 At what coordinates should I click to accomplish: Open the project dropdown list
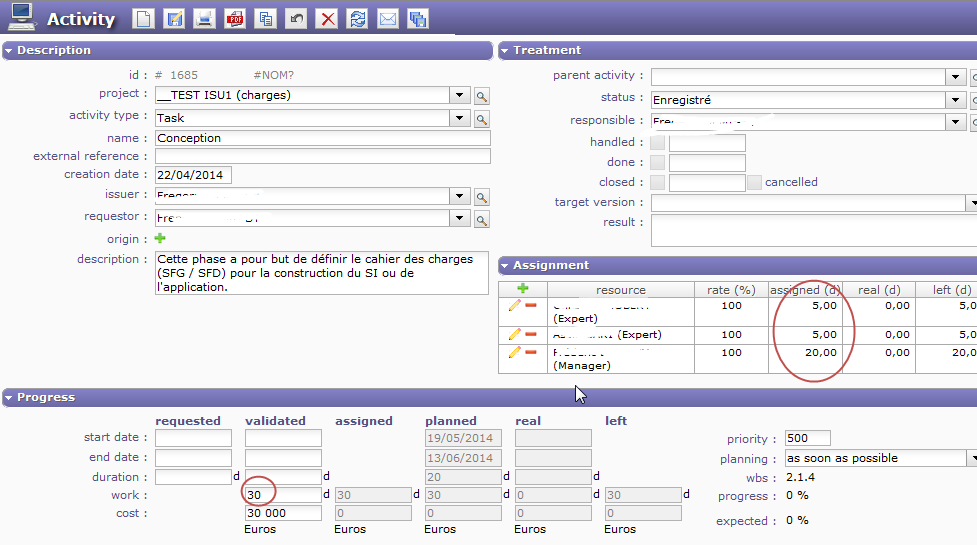coord(459,96)
